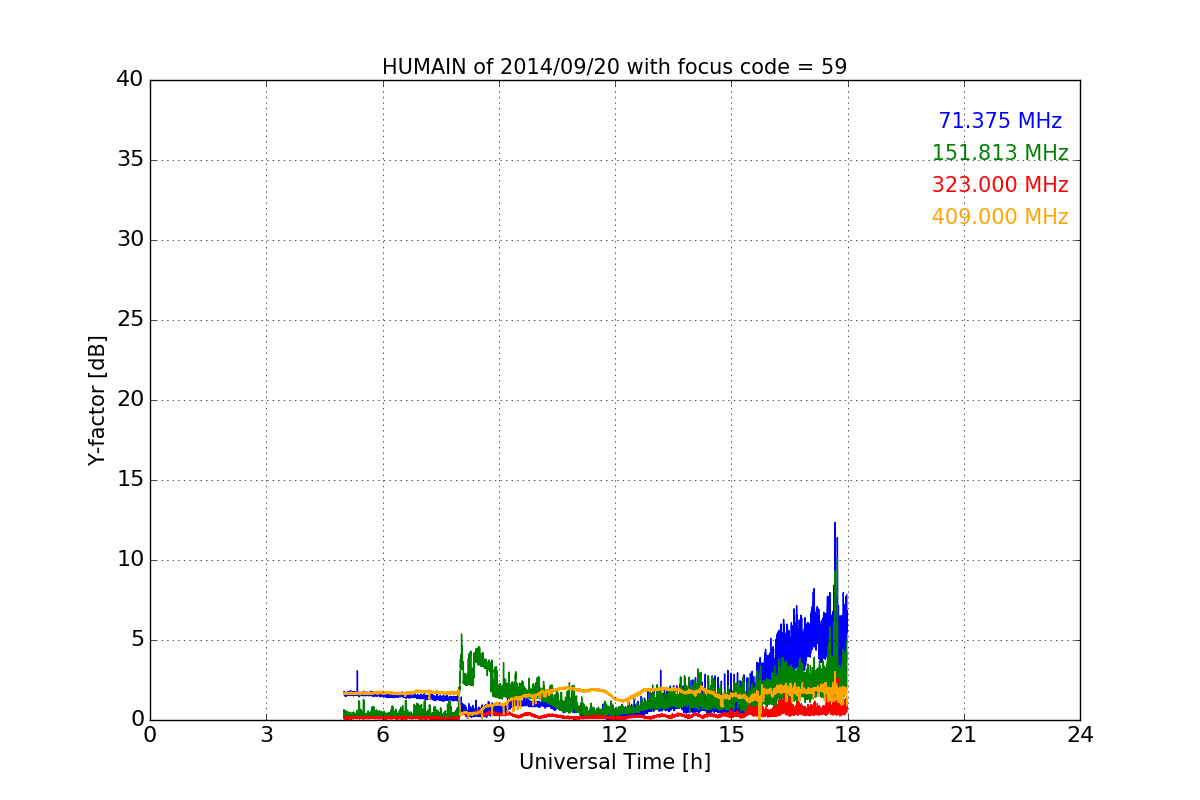The width and height of the screenshot is (1200, 800).
Task: Select the green 151.813 MHz legend label
Action: tap(1000, 153)
